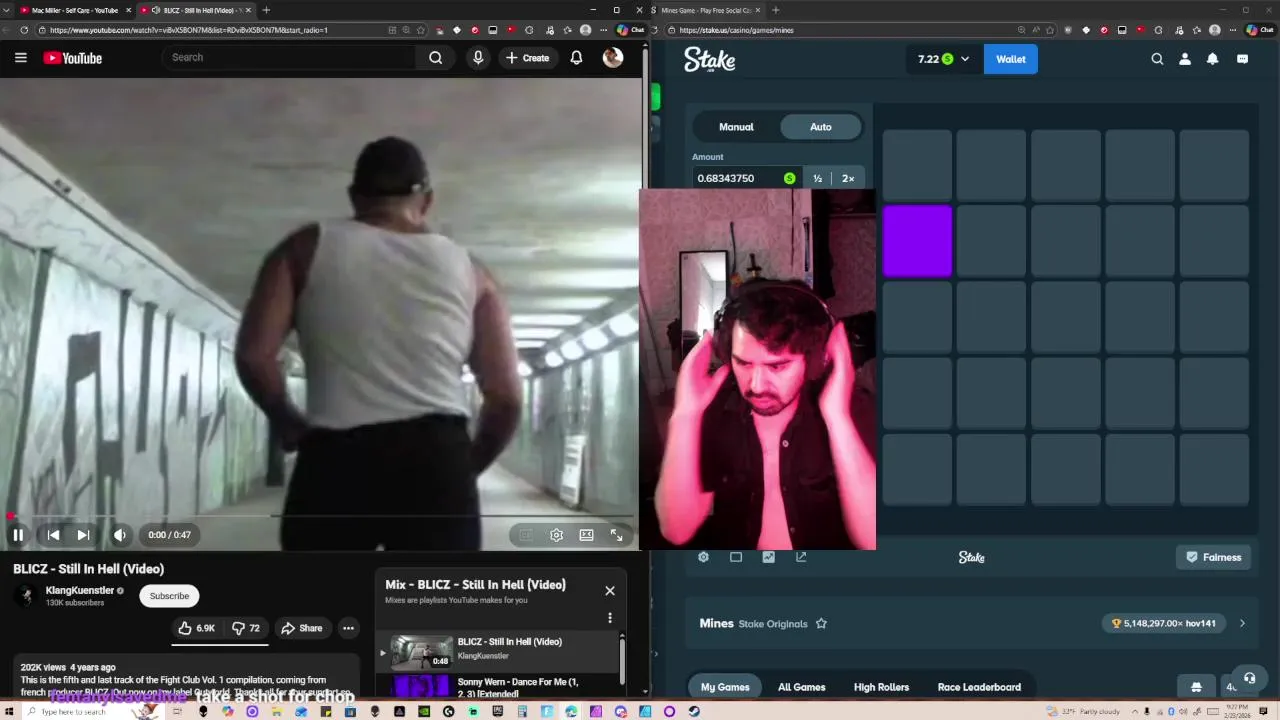
Task: Open the KlangKuenstler channel name link
Action: point(80,590)
